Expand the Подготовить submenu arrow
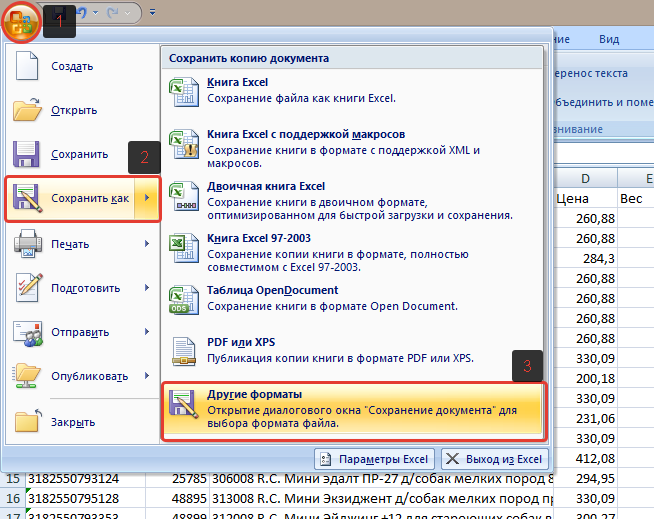 [147, 287]
